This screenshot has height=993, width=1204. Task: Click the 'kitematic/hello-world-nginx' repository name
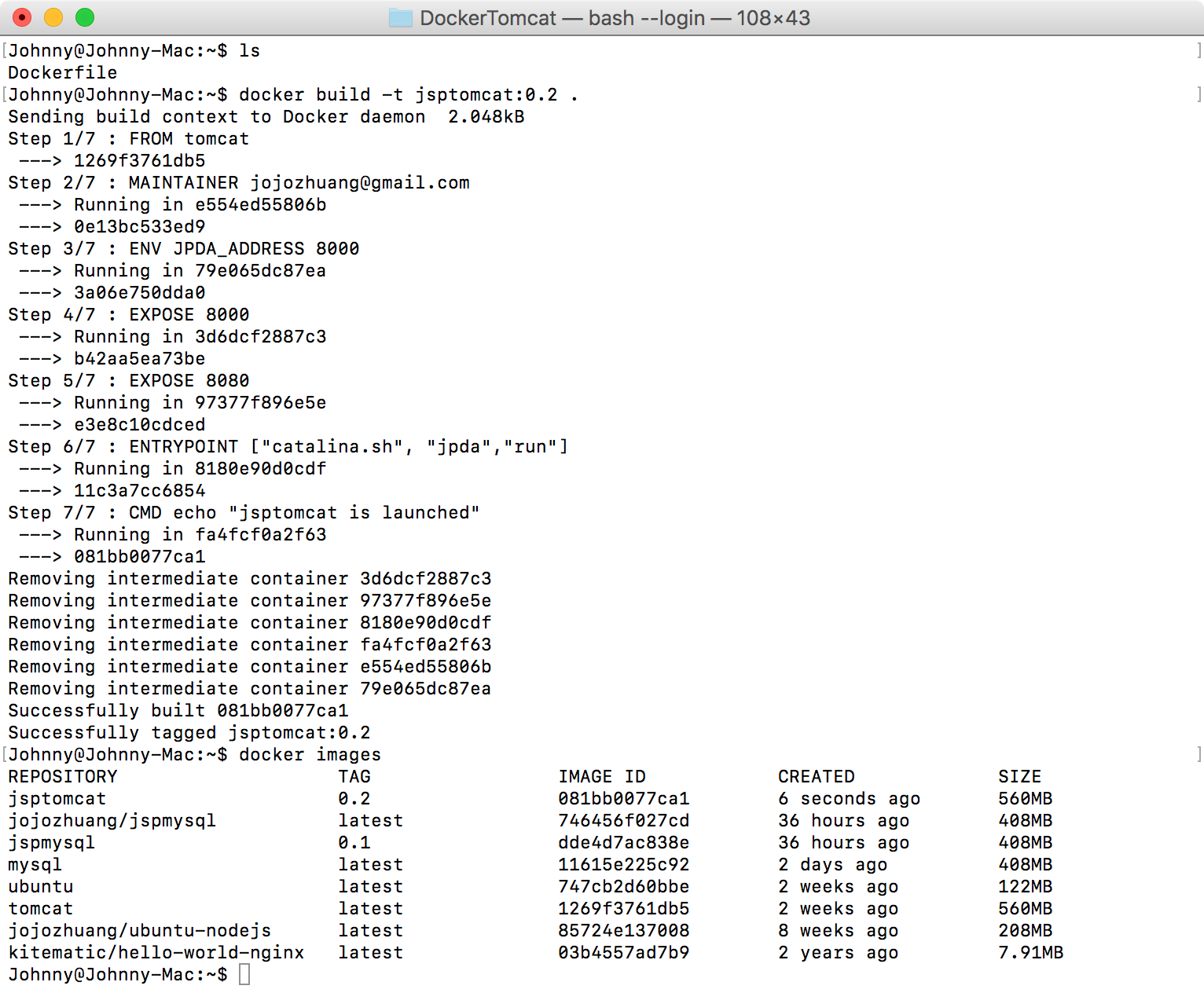tap(156, 952)
